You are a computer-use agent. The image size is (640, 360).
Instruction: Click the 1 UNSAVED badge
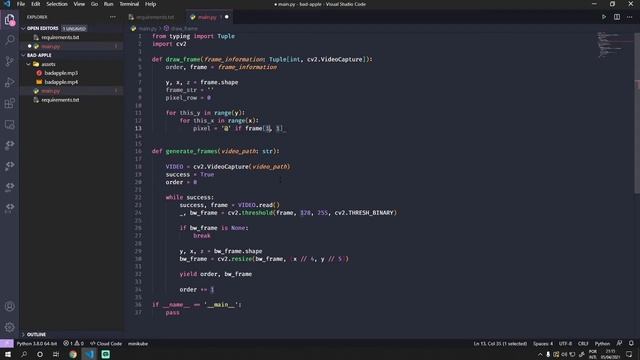click(x=74, y=29)
